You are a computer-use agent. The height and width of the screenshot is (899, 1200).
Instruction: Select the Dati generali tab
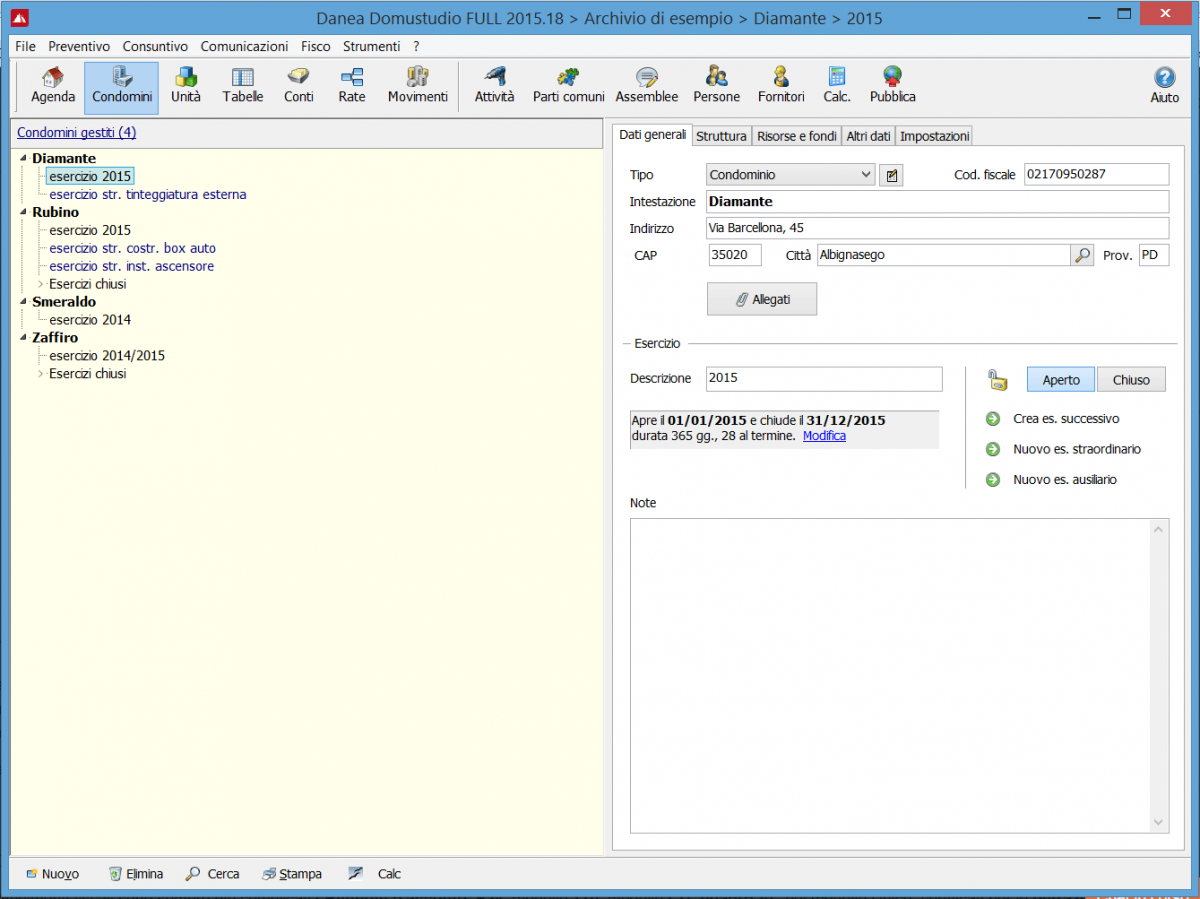[652, 135]
